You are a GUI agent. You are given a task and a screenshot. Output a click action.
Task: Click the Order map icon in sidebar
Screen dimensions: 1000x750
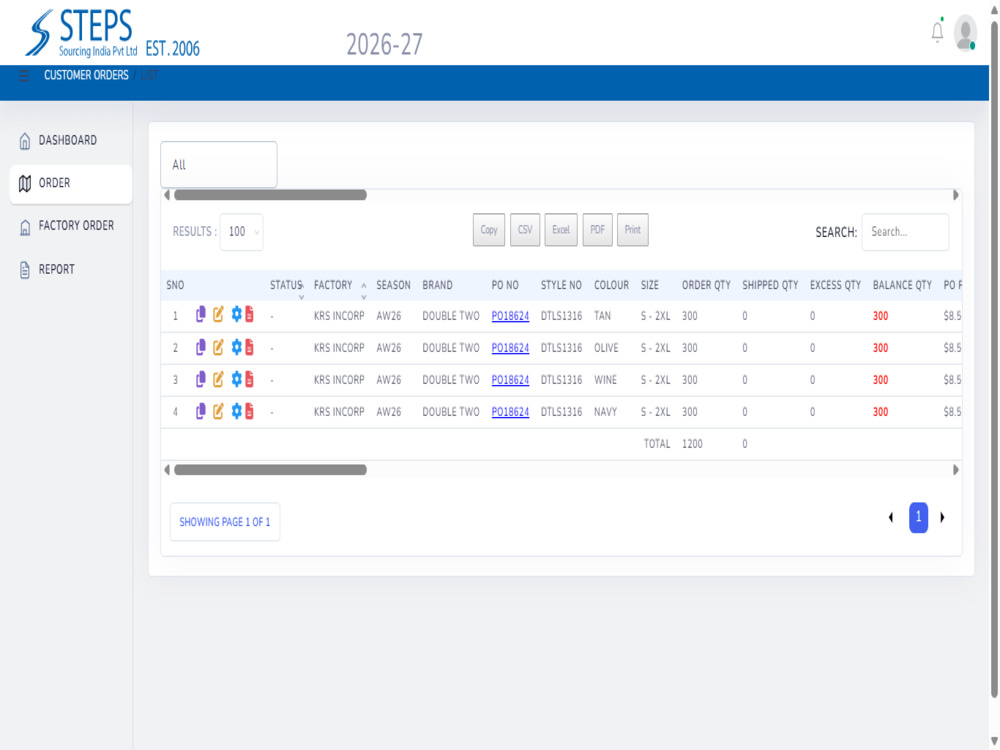25,184
